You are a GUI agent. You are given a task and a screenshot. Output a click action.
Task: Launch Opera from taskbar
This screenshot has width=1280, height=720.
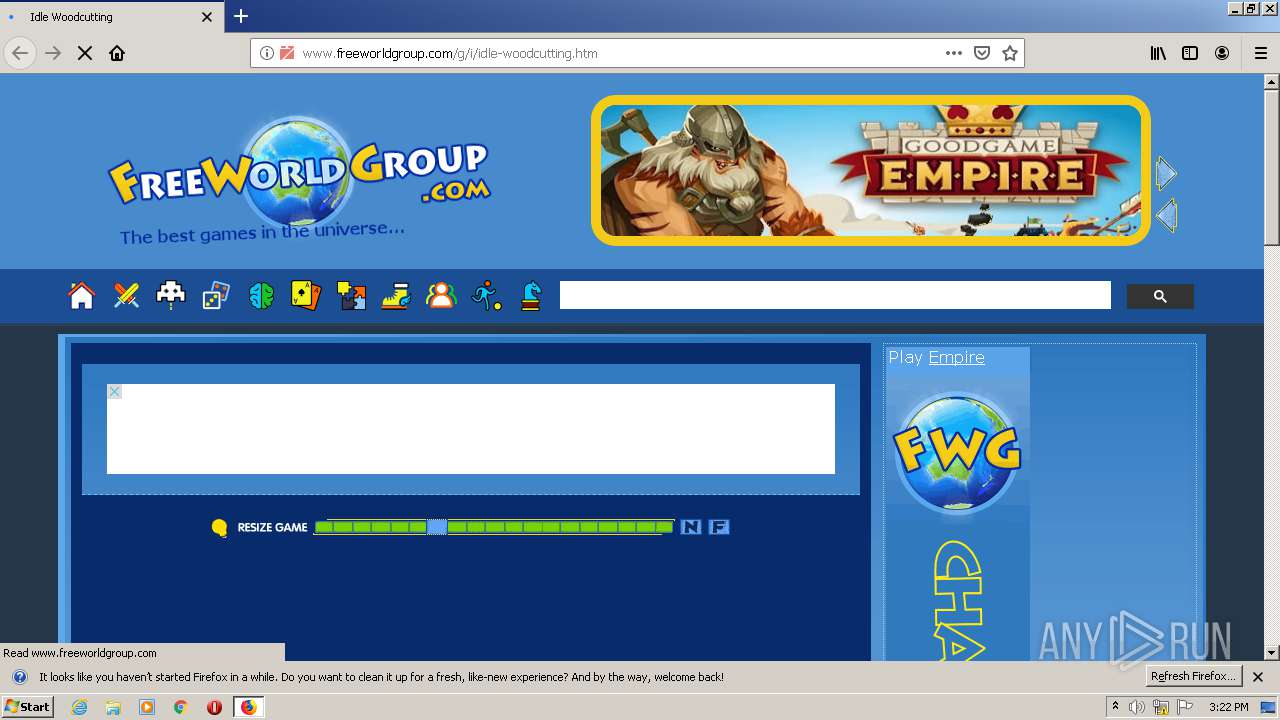pos(214,707)
